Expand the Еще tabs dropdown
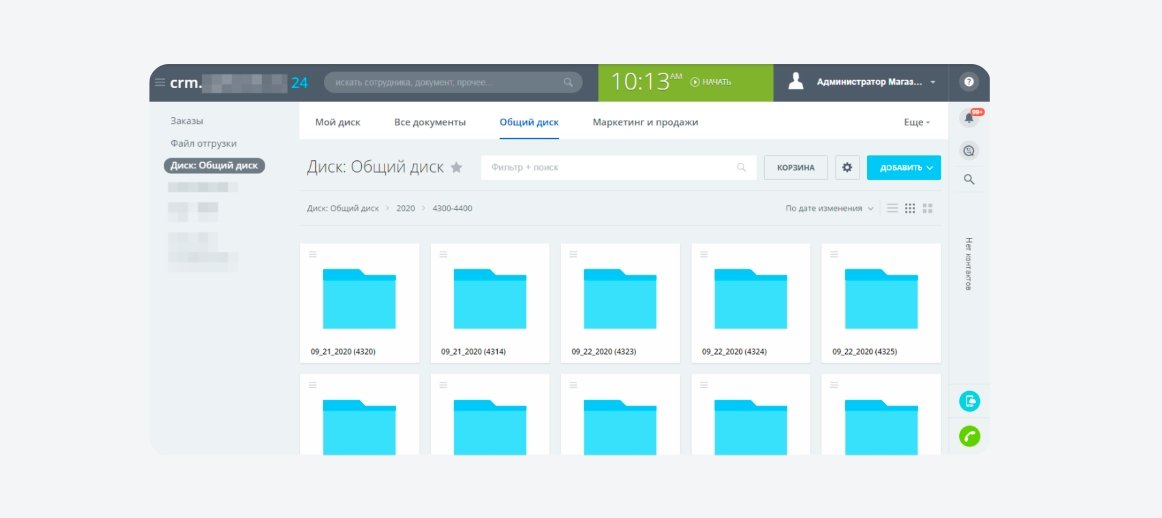Image resolution: width=1162 pixels, height=518 pixels. click(x=917, y=122)
